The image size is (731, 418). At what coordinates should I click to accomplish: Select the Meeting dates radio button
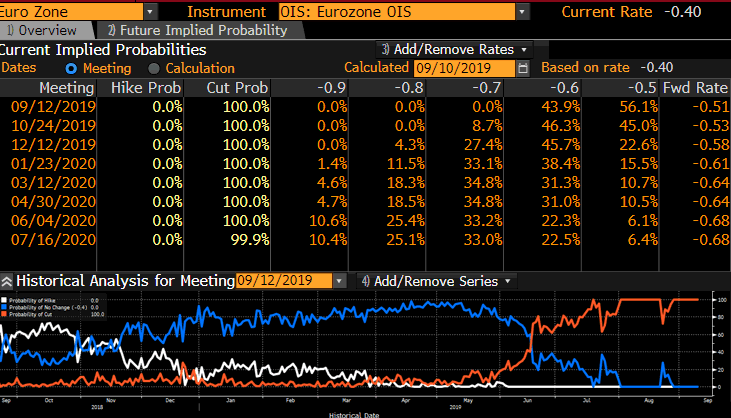point(71,69)
